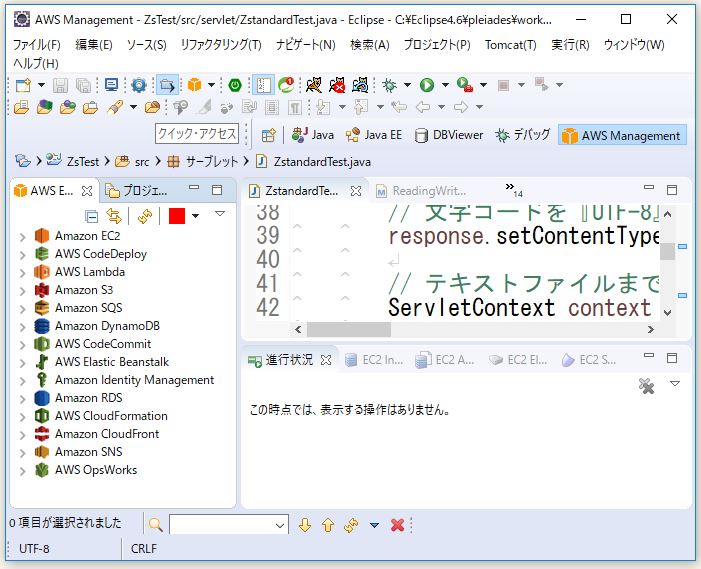701x569 pixels.
Task: Click the Run Last Tool icon
Action: (x=465, y=84)
